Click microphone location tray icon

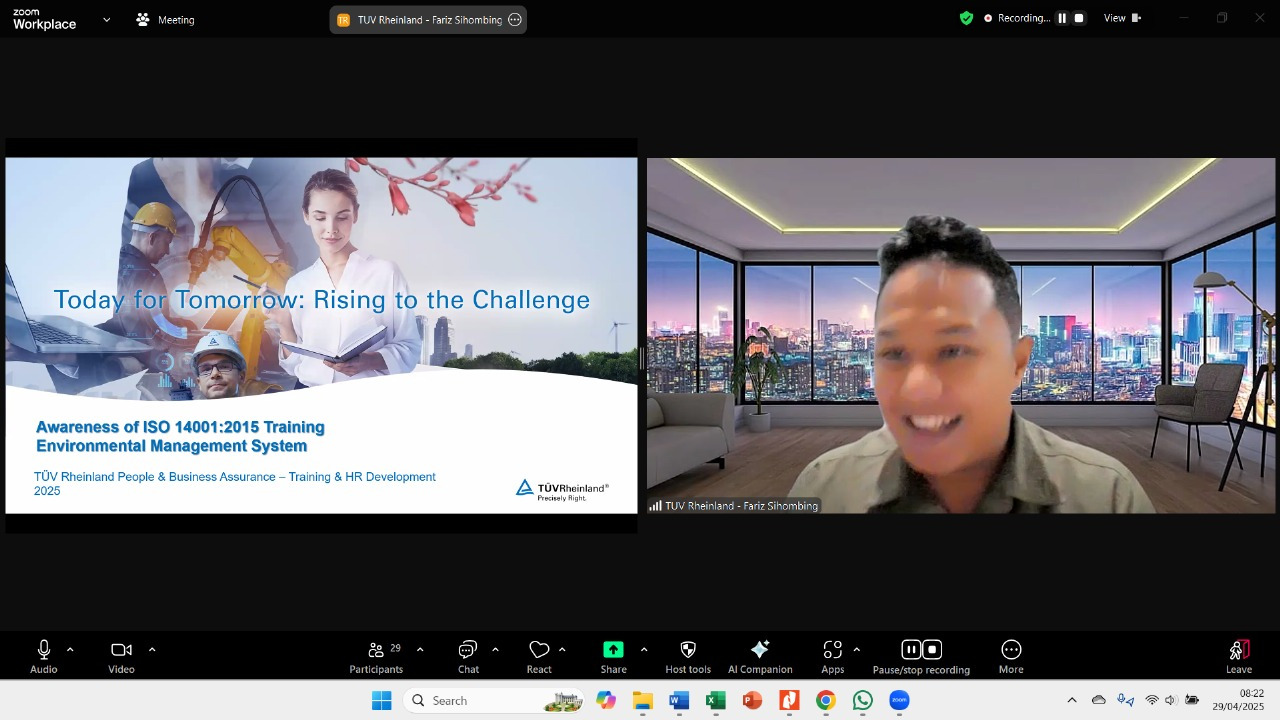pyautogui.click(x=1125, y=700)
